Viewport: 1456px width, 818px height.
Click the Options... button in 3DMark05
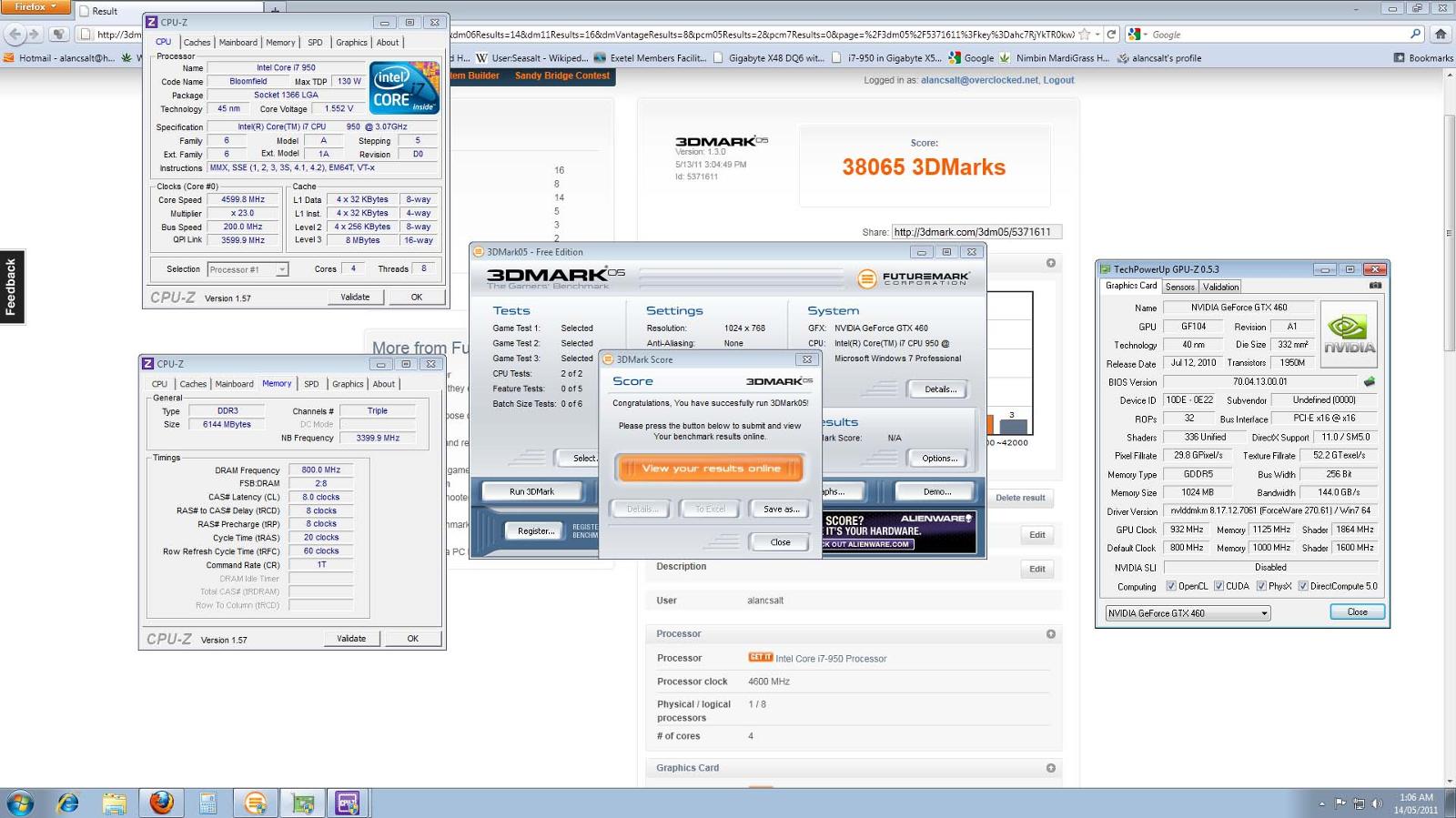[x=939, y=459]
